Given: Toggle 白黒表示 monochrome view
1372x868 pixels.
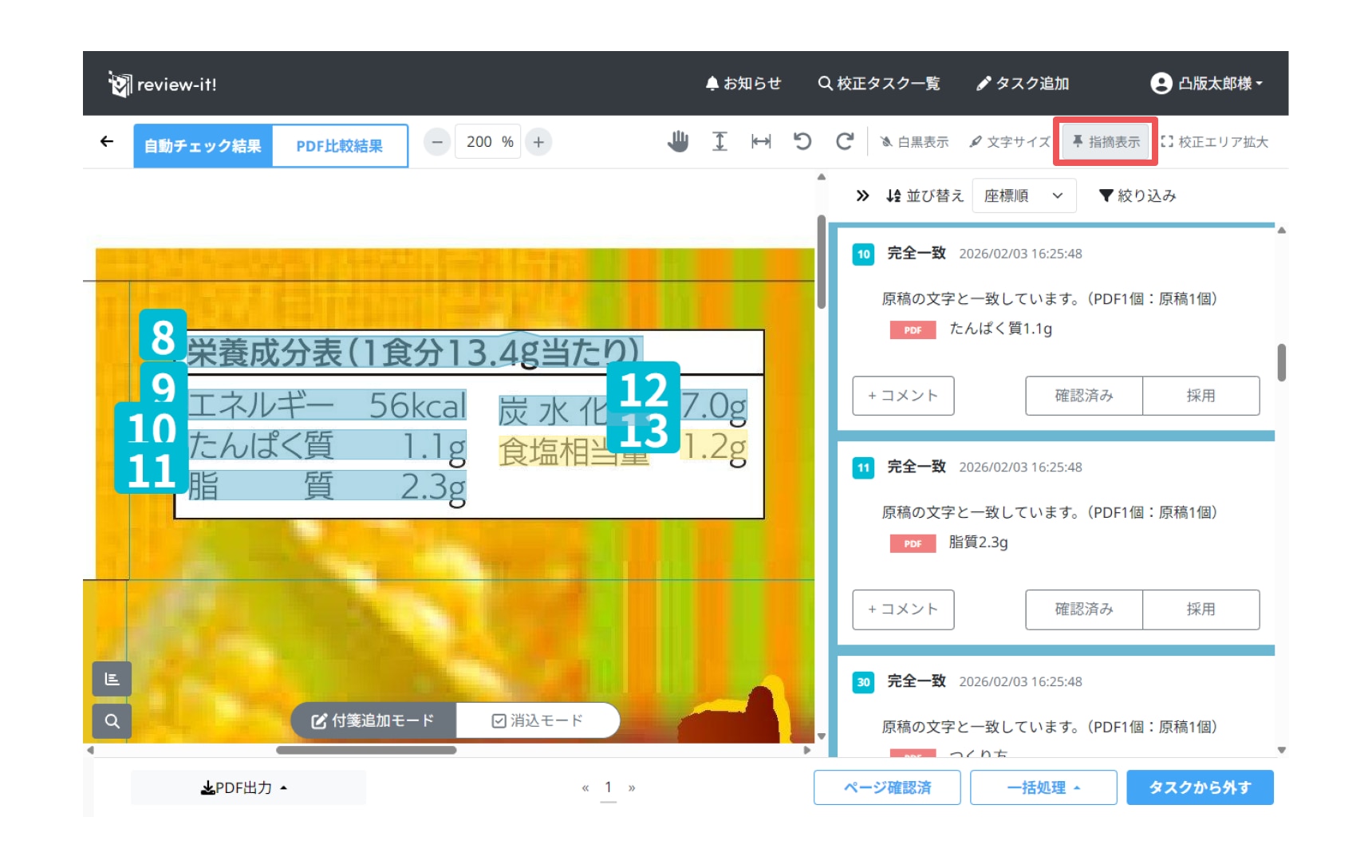Looking at the screenshot, I should pos(914,142).
